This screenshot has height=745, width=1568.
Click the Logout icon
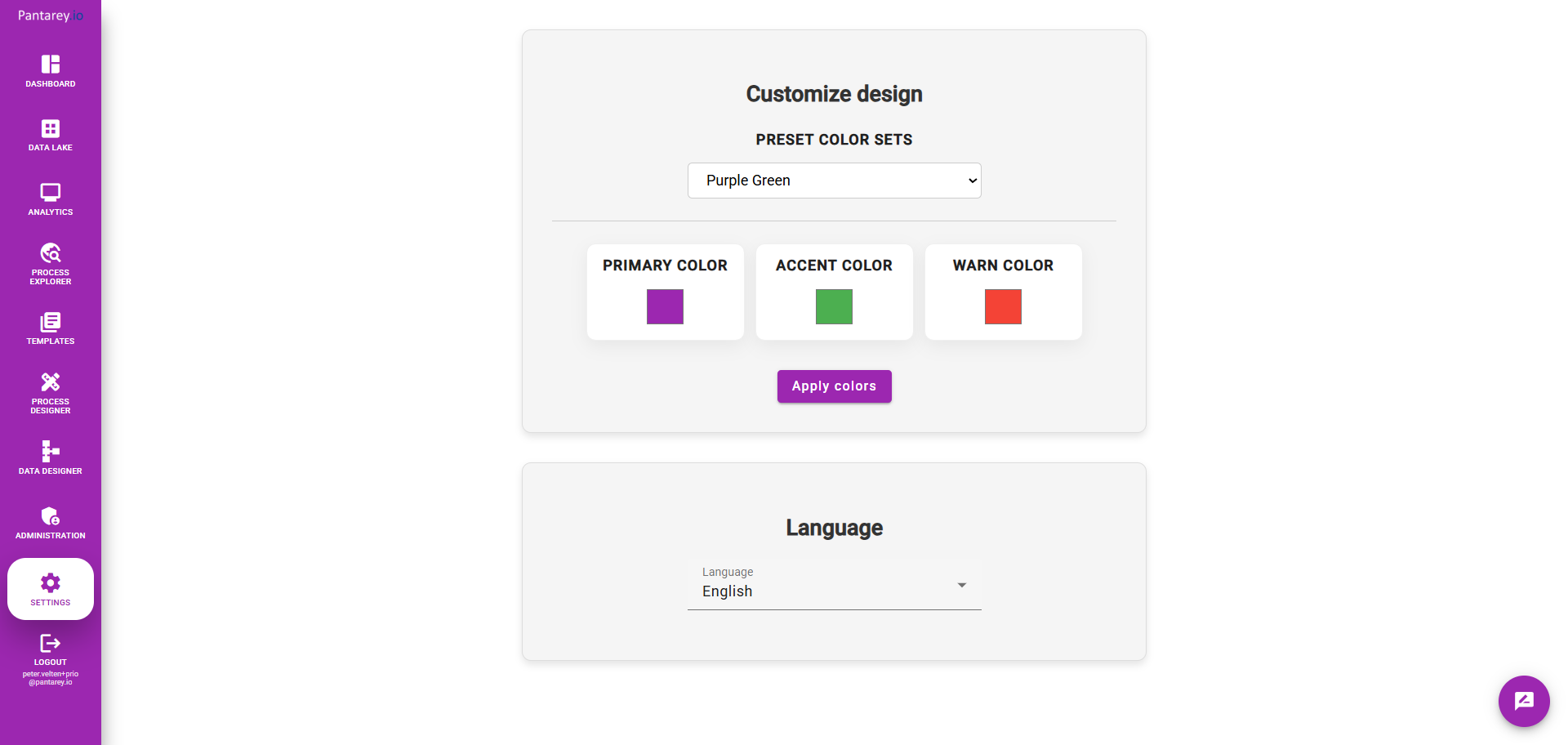51,644
